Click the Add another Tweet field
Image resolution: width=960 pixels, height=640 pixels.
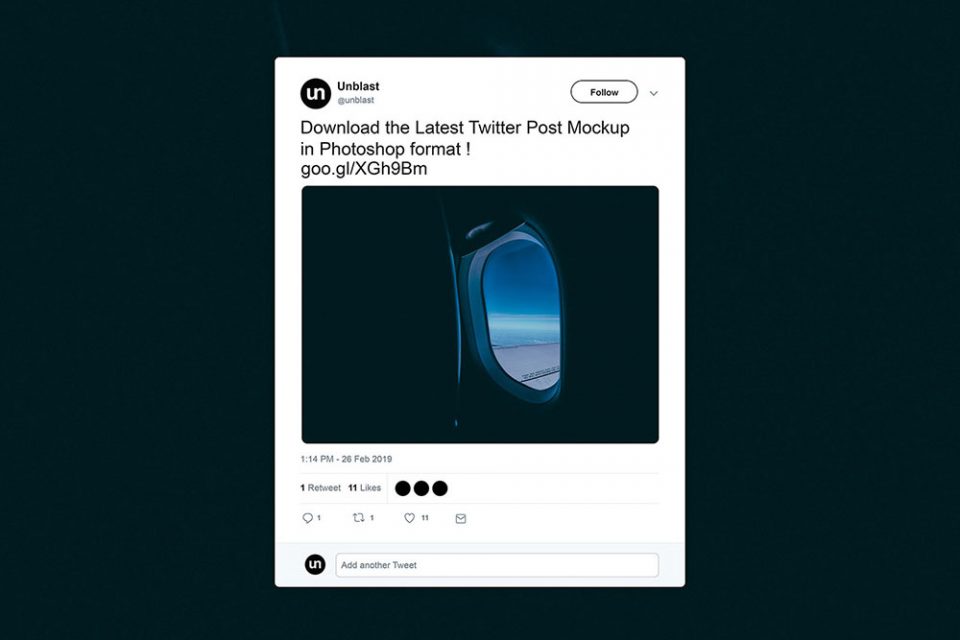pos(497,565)
